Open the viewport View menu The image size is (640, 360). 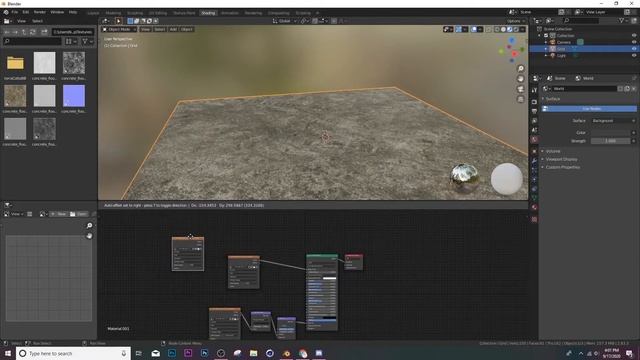[145, 29]
